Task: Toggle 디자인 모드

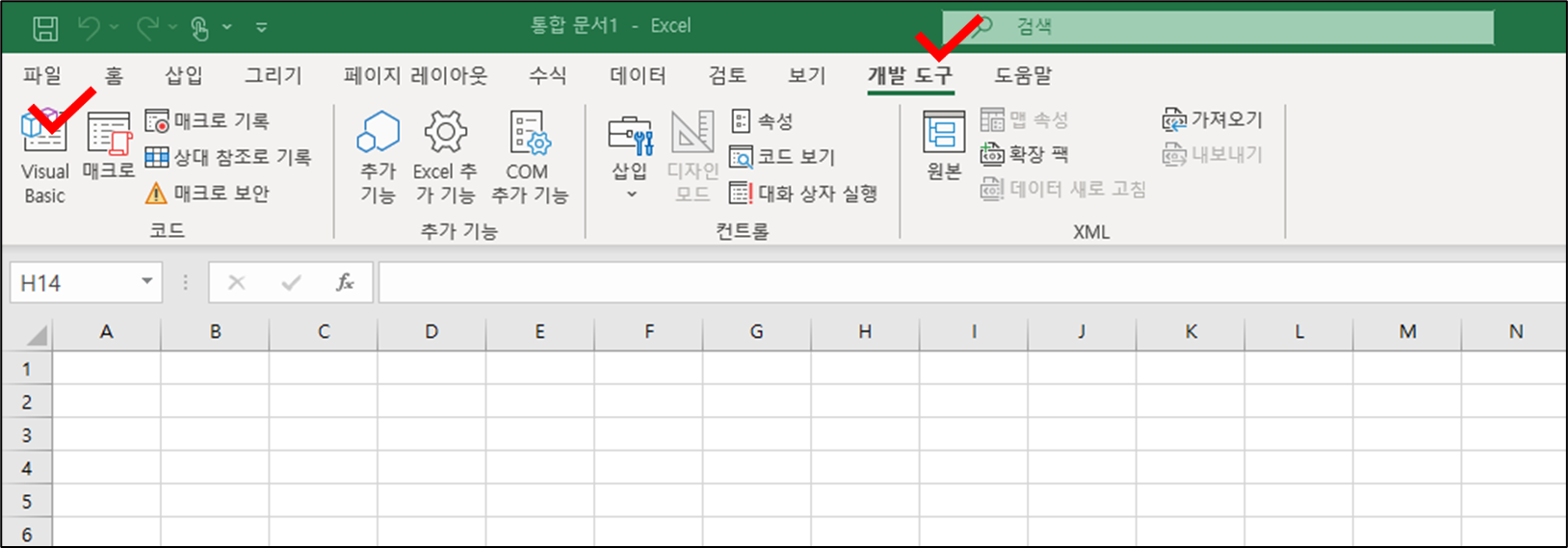Action: 693,157
